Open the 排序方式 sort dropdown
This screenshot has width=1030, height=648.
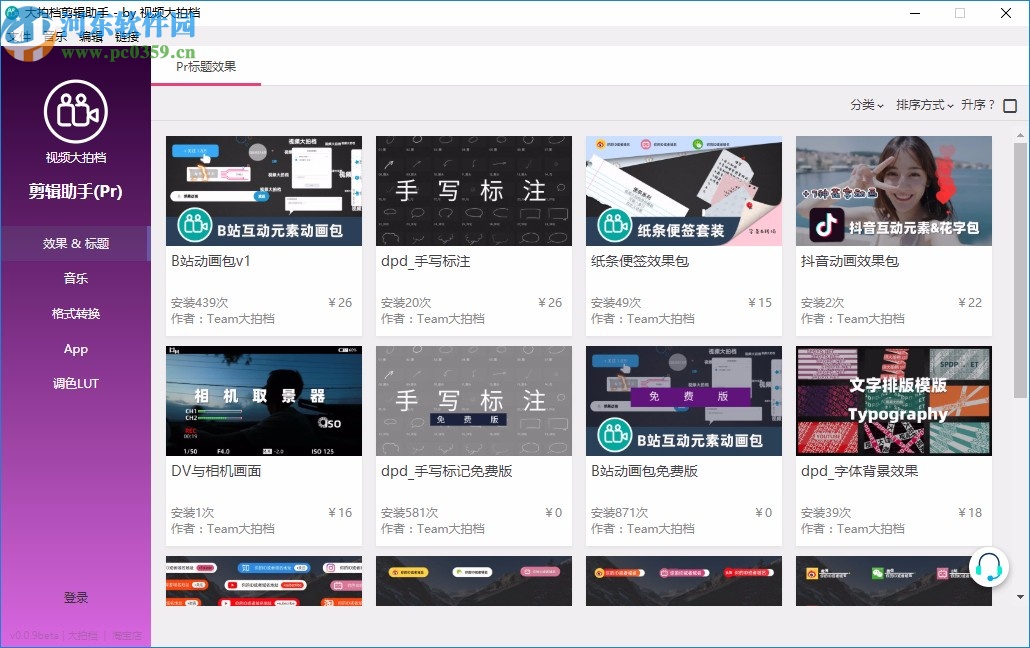pyautogui.click(x=923, y=104)
